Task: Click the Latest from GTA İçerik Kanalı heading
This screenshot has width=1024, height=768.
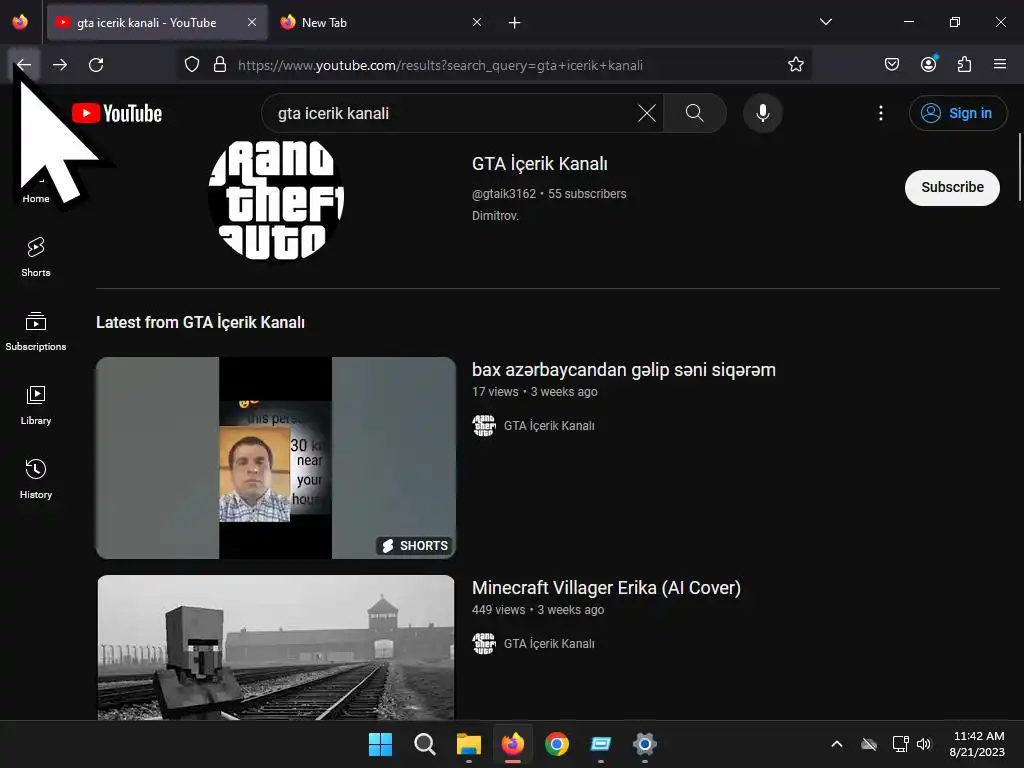Action: (200, 323)
